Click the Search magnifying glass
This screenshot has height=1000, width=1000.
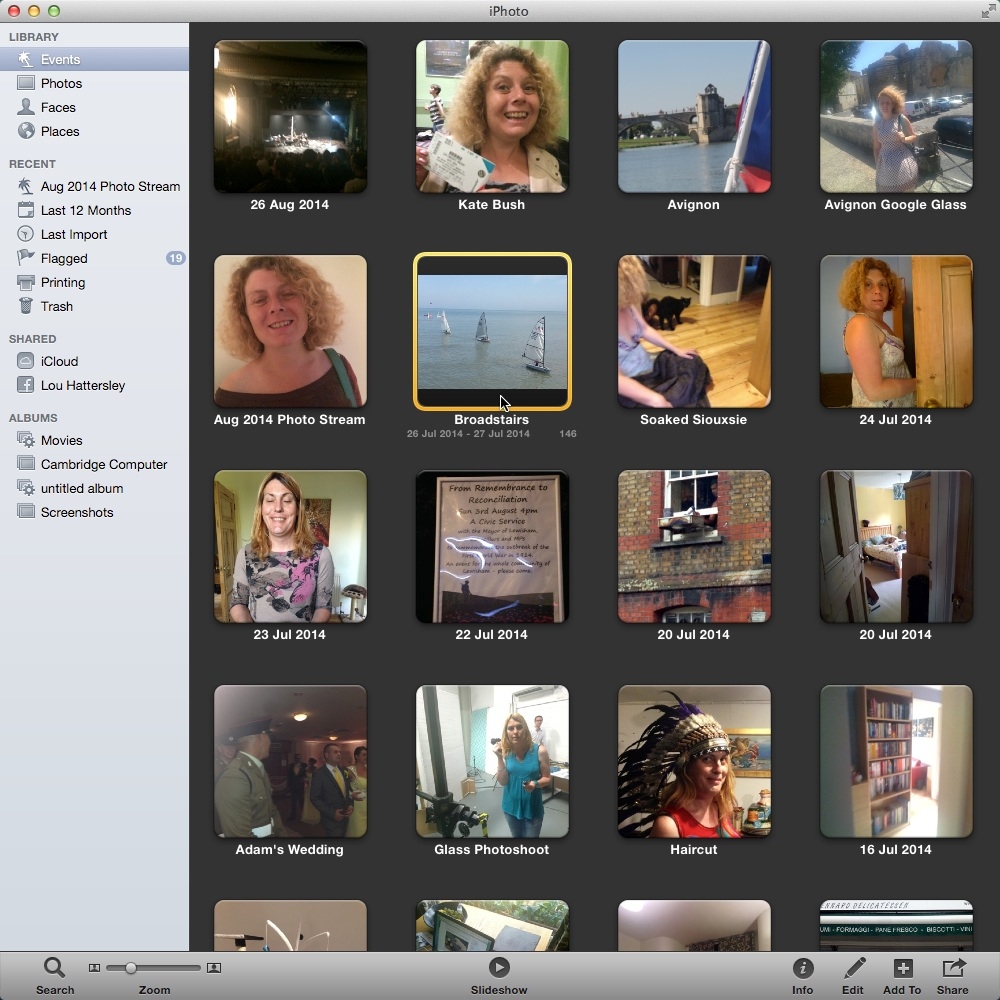click(54, 968)
